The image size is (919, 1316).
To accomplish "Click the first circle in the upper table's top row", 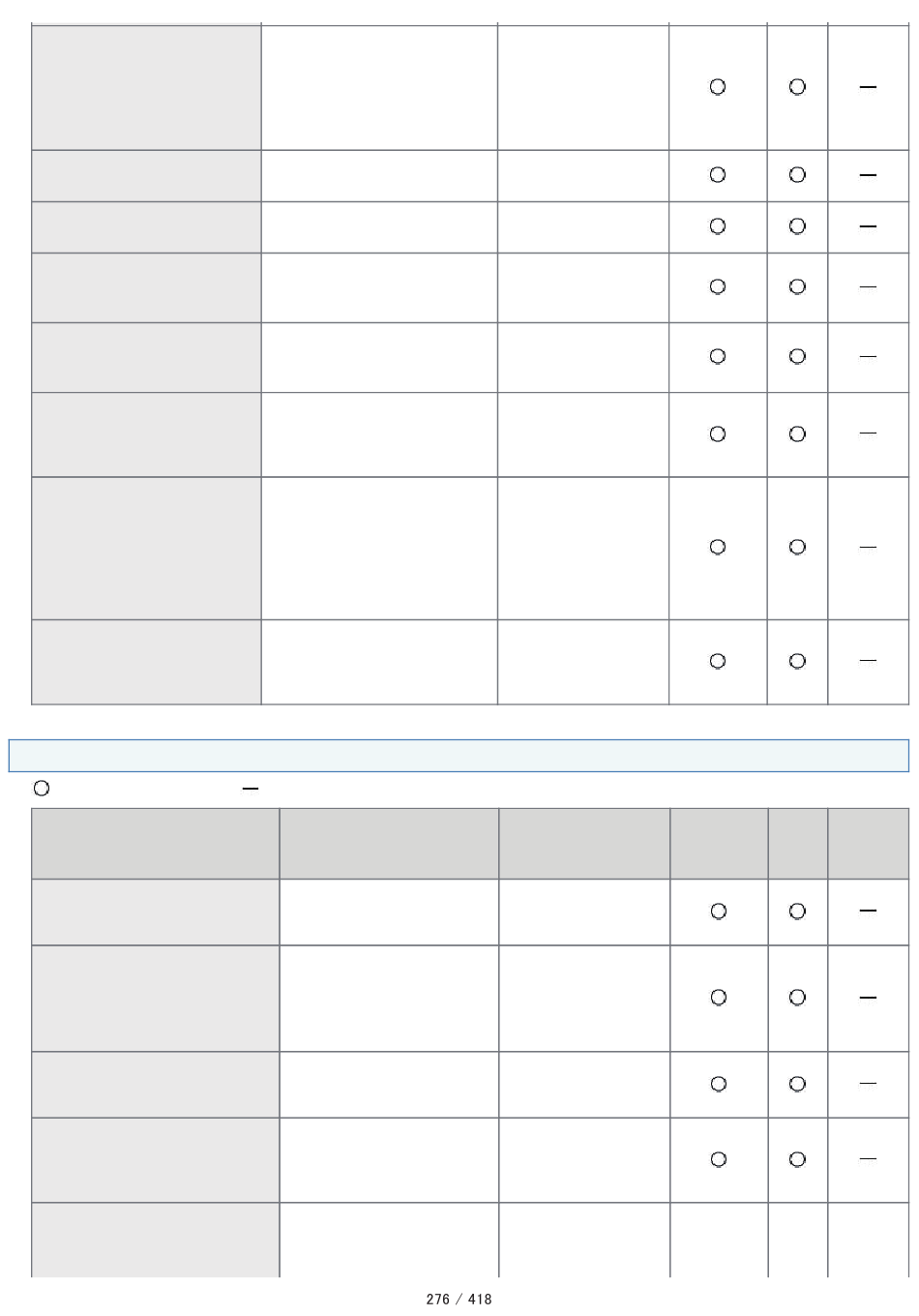I will pyautogui.click(x=718, y=87).
